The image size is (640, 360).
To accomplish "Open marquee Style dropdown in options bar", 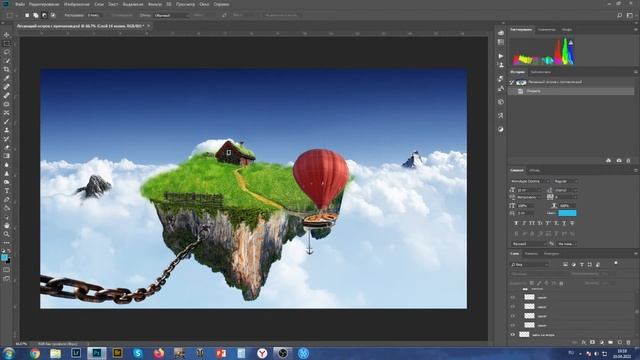I will tap(172, 16).
